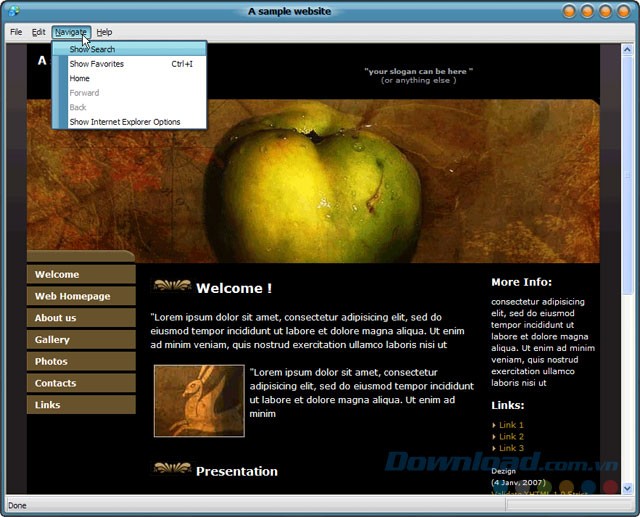This screenshot has height=517, width=640.
Task: Click the ornament icon beside Presentation
Action: (172, 468)
